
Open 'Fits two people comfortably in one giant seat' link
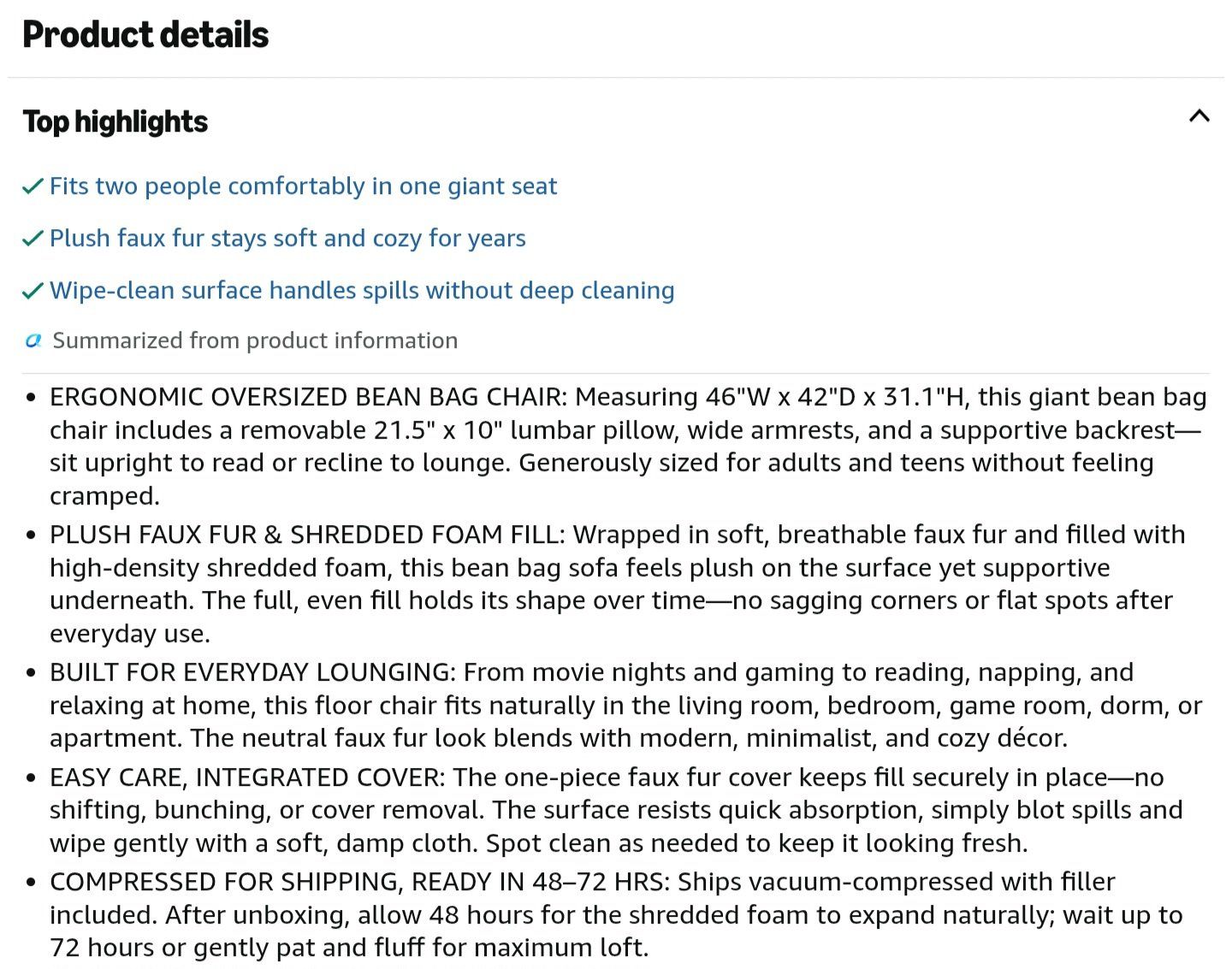tap(303, 186)
